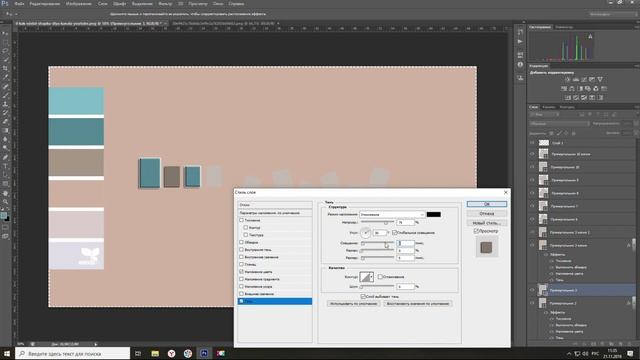Add a Curves adjustment layer
The image size is (640, 360).
pyautogui.click(x=584, y=80)
